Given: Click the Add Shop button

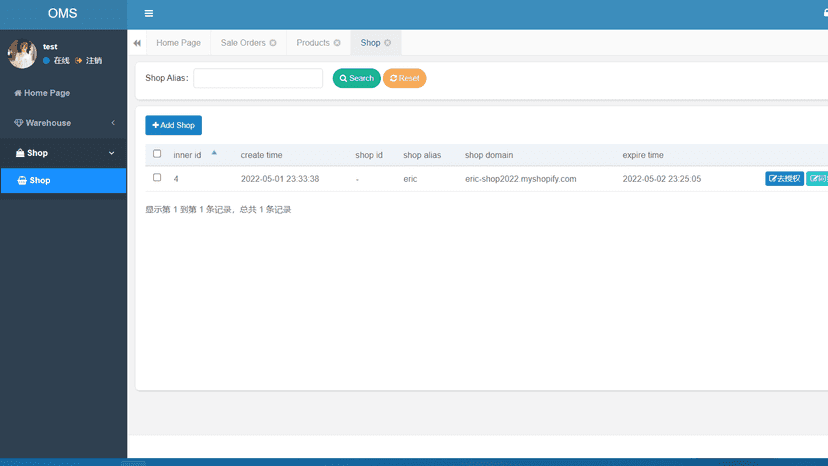Looking at the screenshot, I should click(x=173, y=125).
